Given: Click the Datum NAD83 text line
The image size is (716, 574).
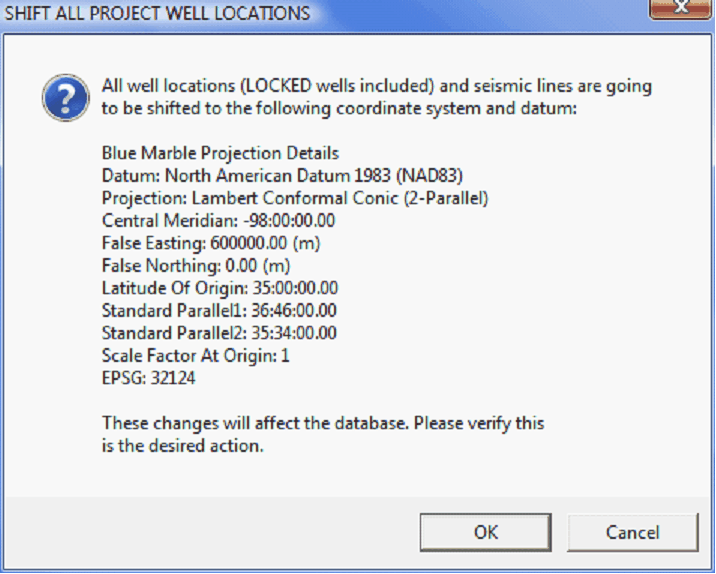Looking at the screenshot, I should pos(282,175).
